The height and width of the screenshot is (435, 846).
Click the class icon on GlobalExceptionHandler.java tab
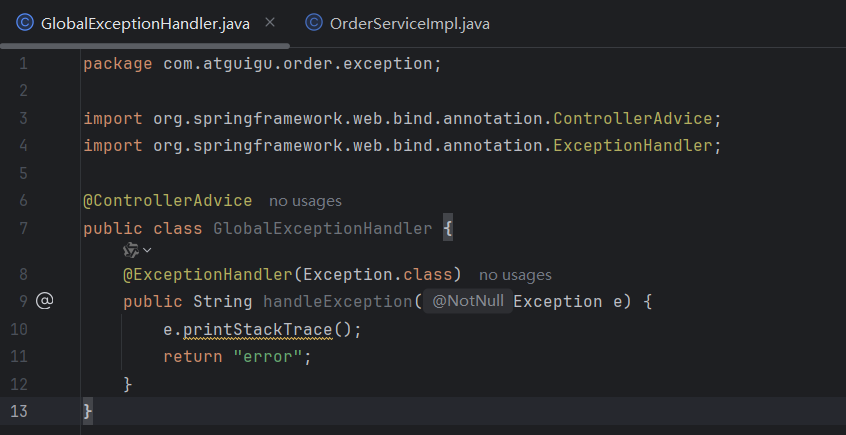[25, 23]
